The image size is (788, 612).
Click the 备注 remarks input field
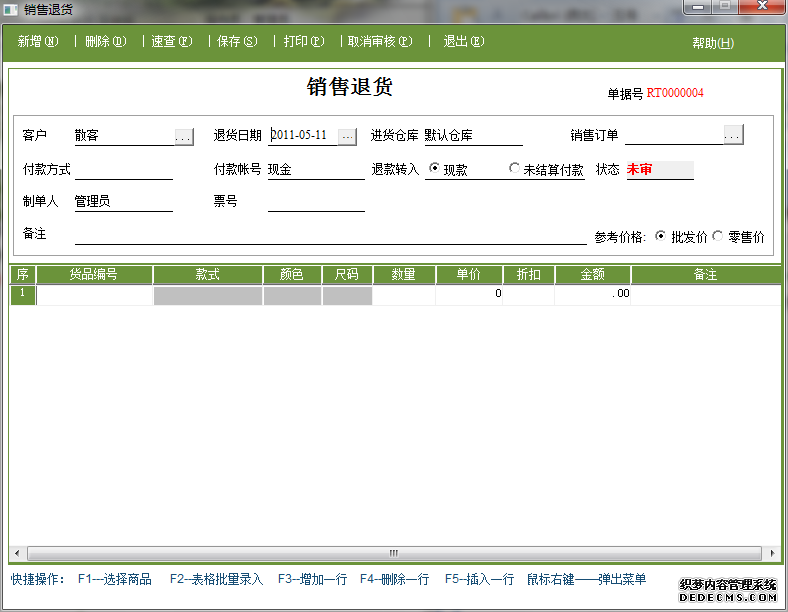(330, 235)
